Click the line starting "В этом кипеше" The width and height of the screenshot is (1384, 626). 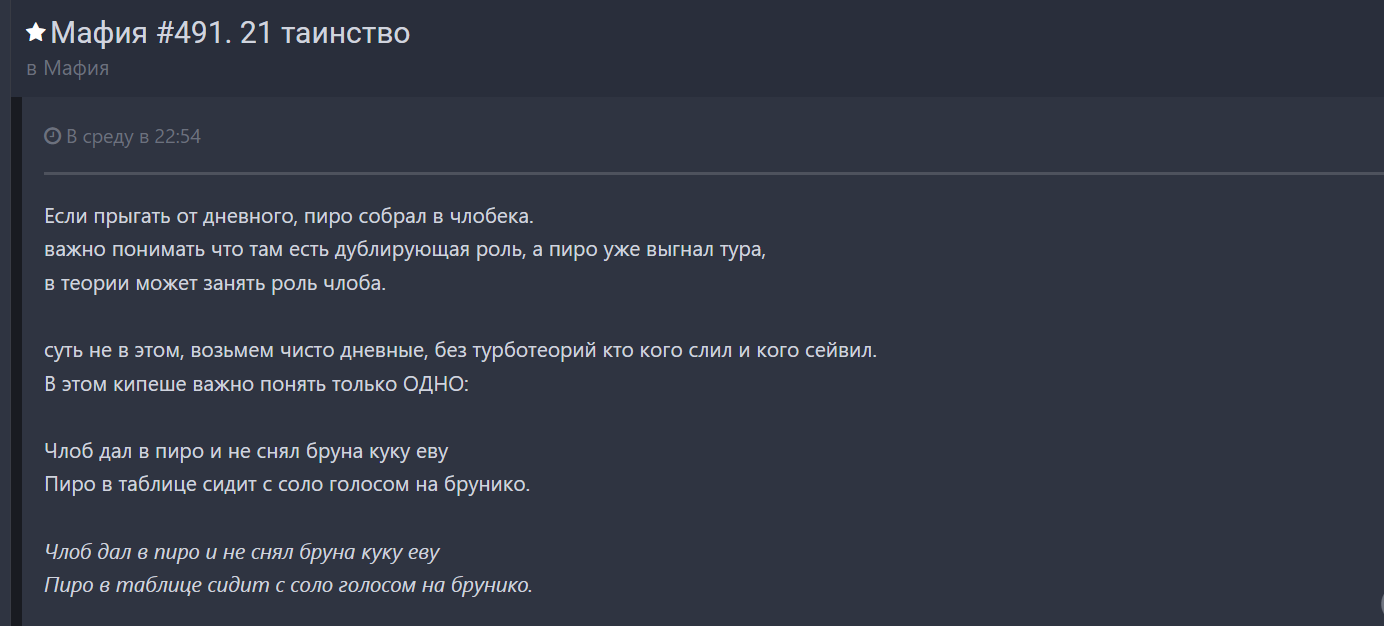pyautogui.click(x=255, y=384)
